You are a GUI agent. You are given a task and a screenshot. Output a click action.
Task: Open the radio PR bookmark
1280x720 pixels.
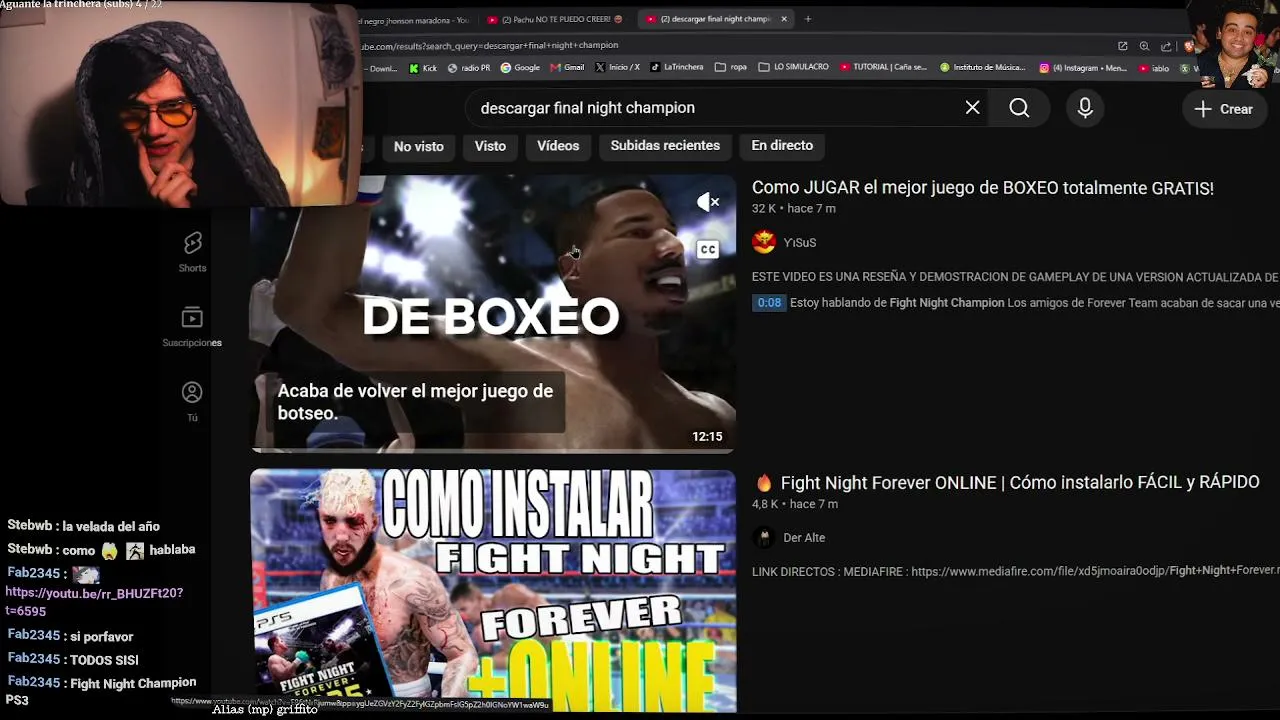click(x=469, y=68)
